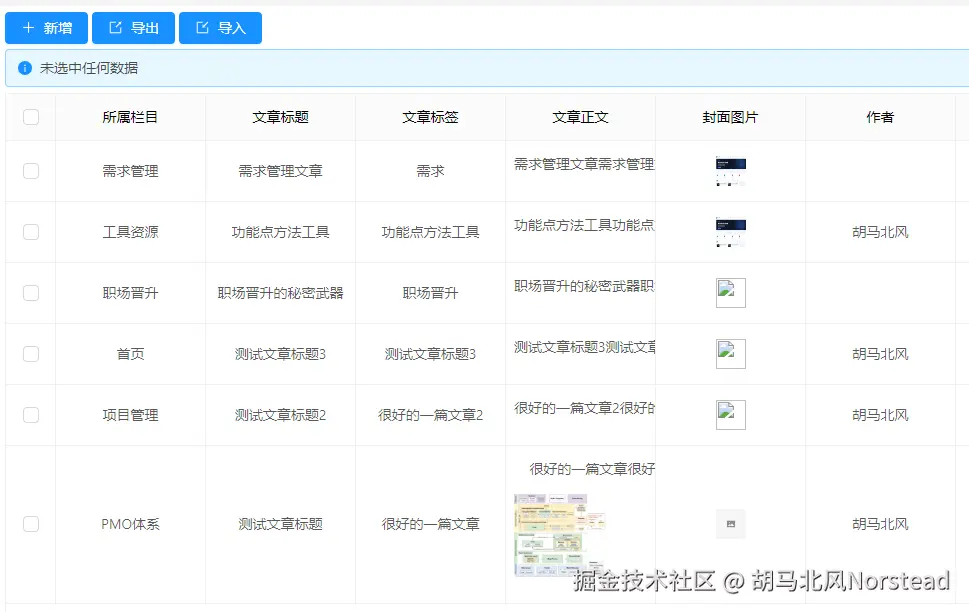Click the 文章正文 column header
Screen dimensions: 969x612
coord(580,117)
